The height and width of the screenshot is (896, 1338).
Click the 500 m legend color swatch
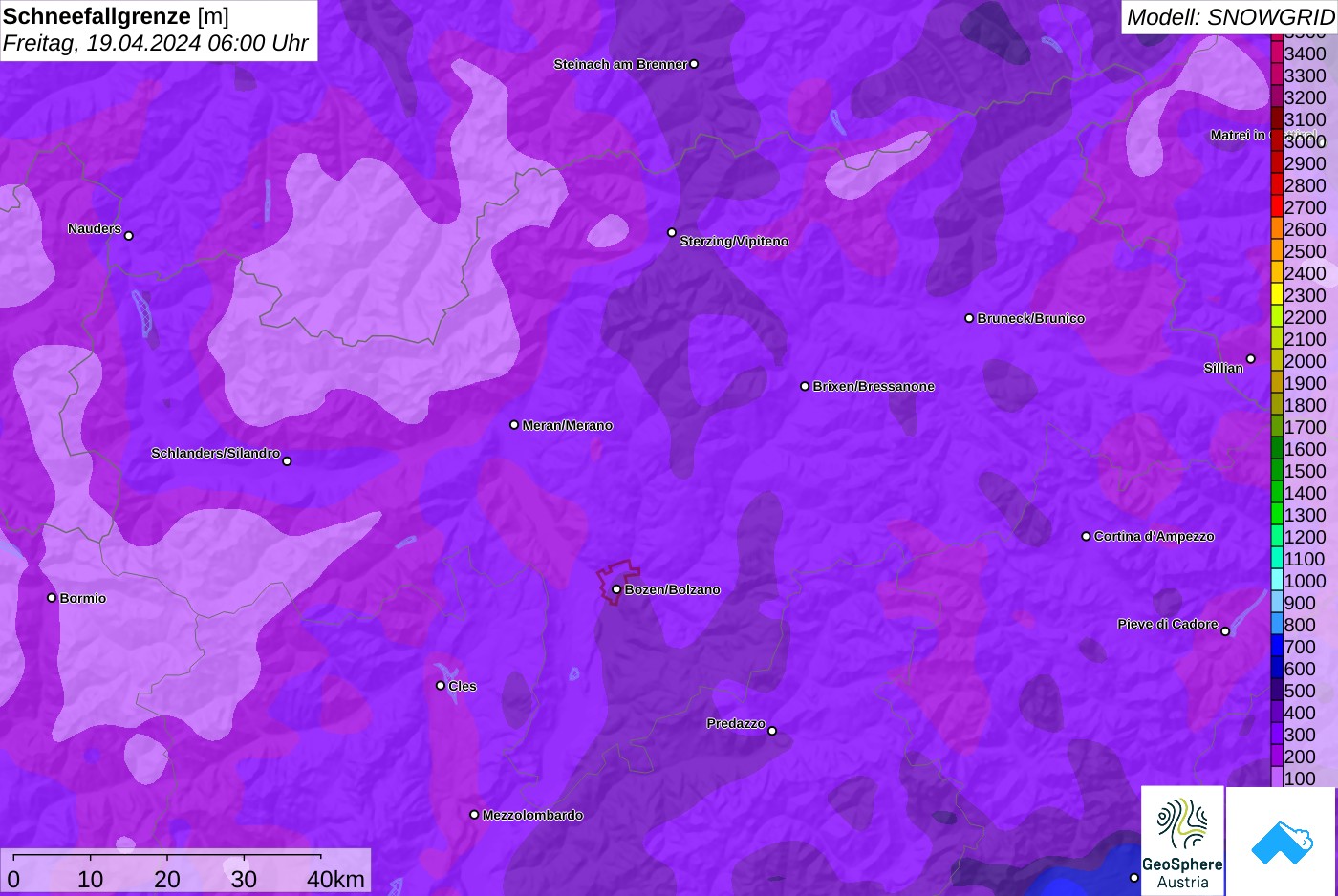(x=1277, y=690)
